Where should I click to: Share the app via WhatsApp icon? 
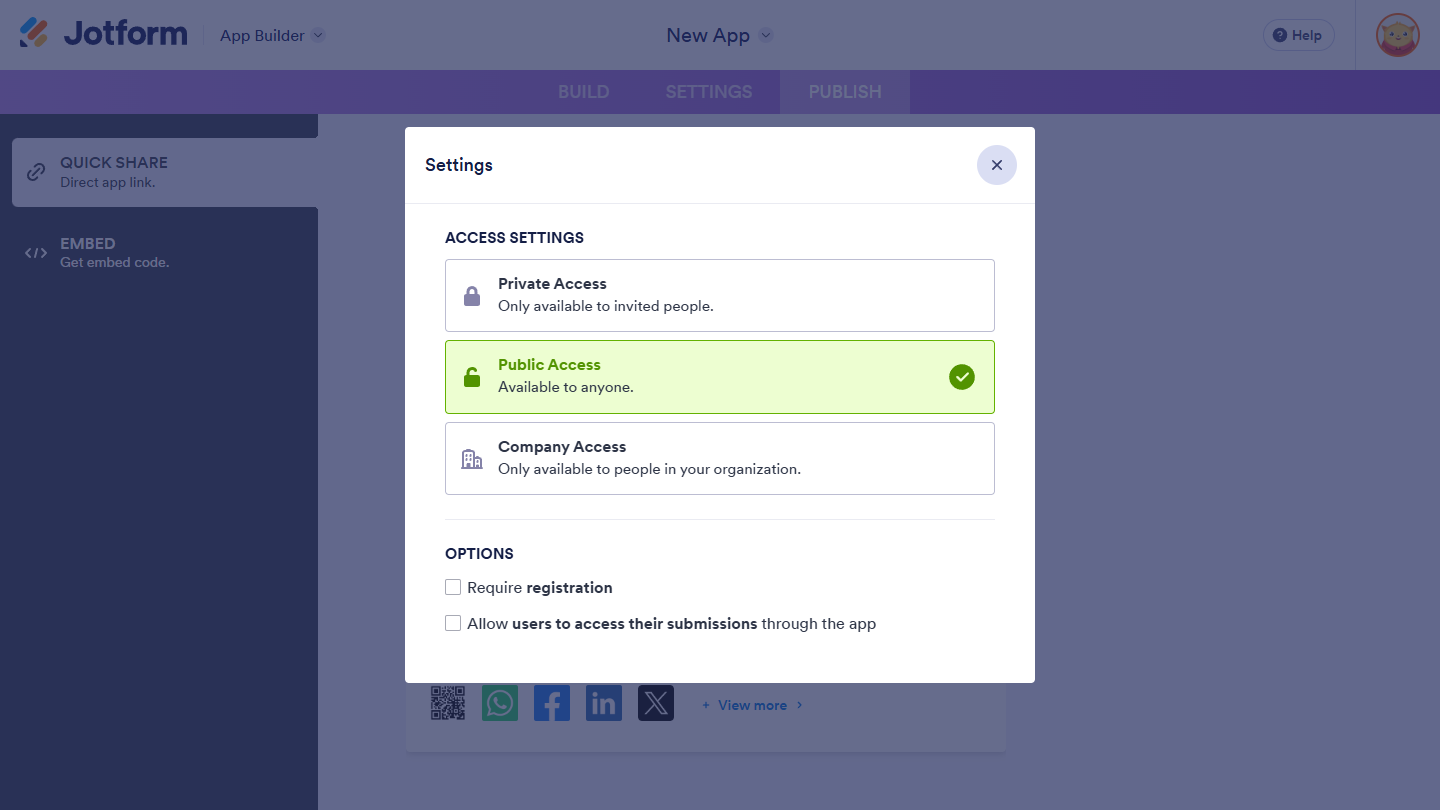[x=500, y=703]
